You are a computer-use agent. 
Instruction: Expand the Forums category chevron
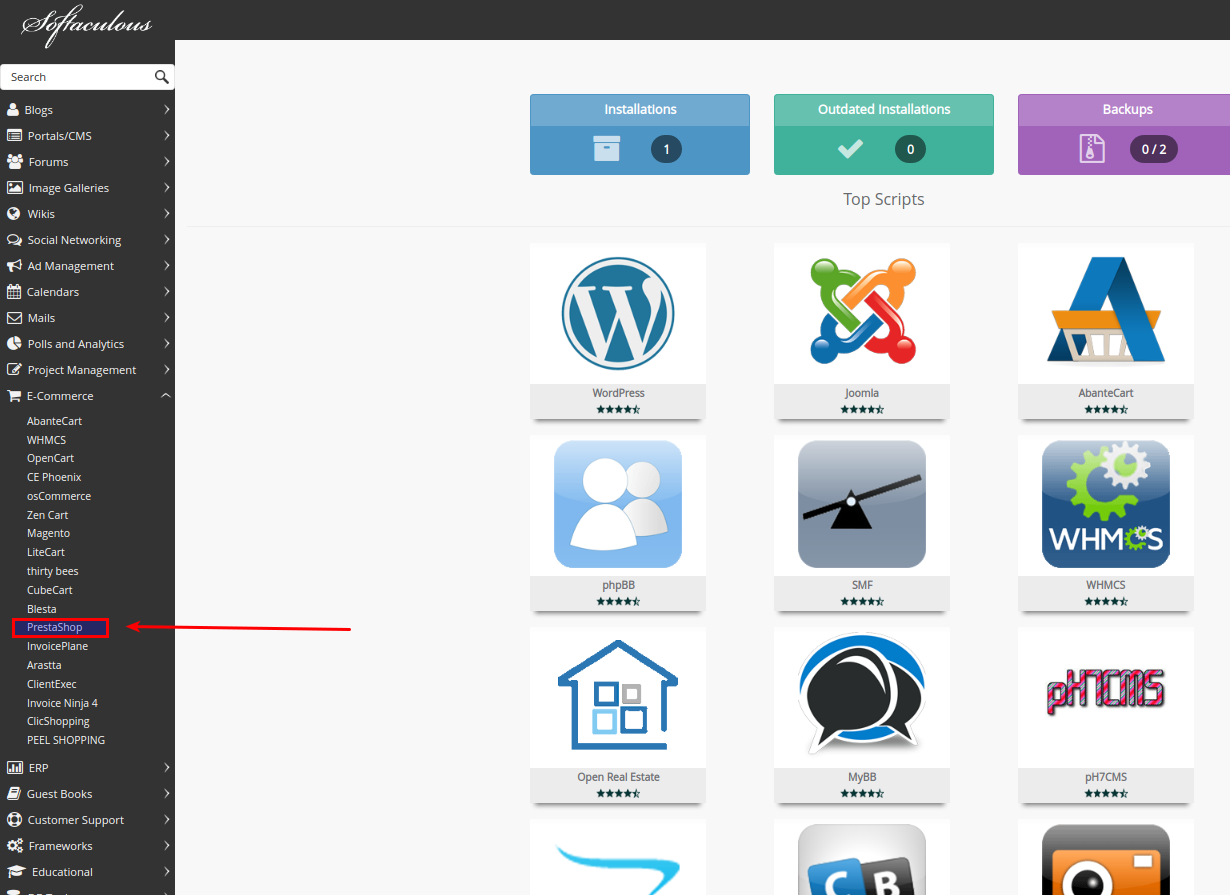pos(166,162)
